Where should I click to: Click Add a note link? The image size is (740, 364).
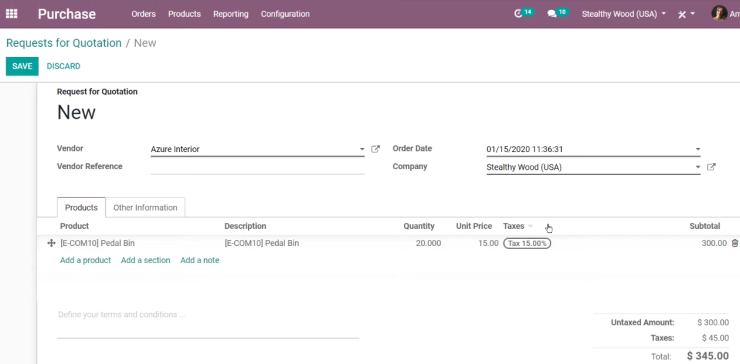[x=200, y=260]
